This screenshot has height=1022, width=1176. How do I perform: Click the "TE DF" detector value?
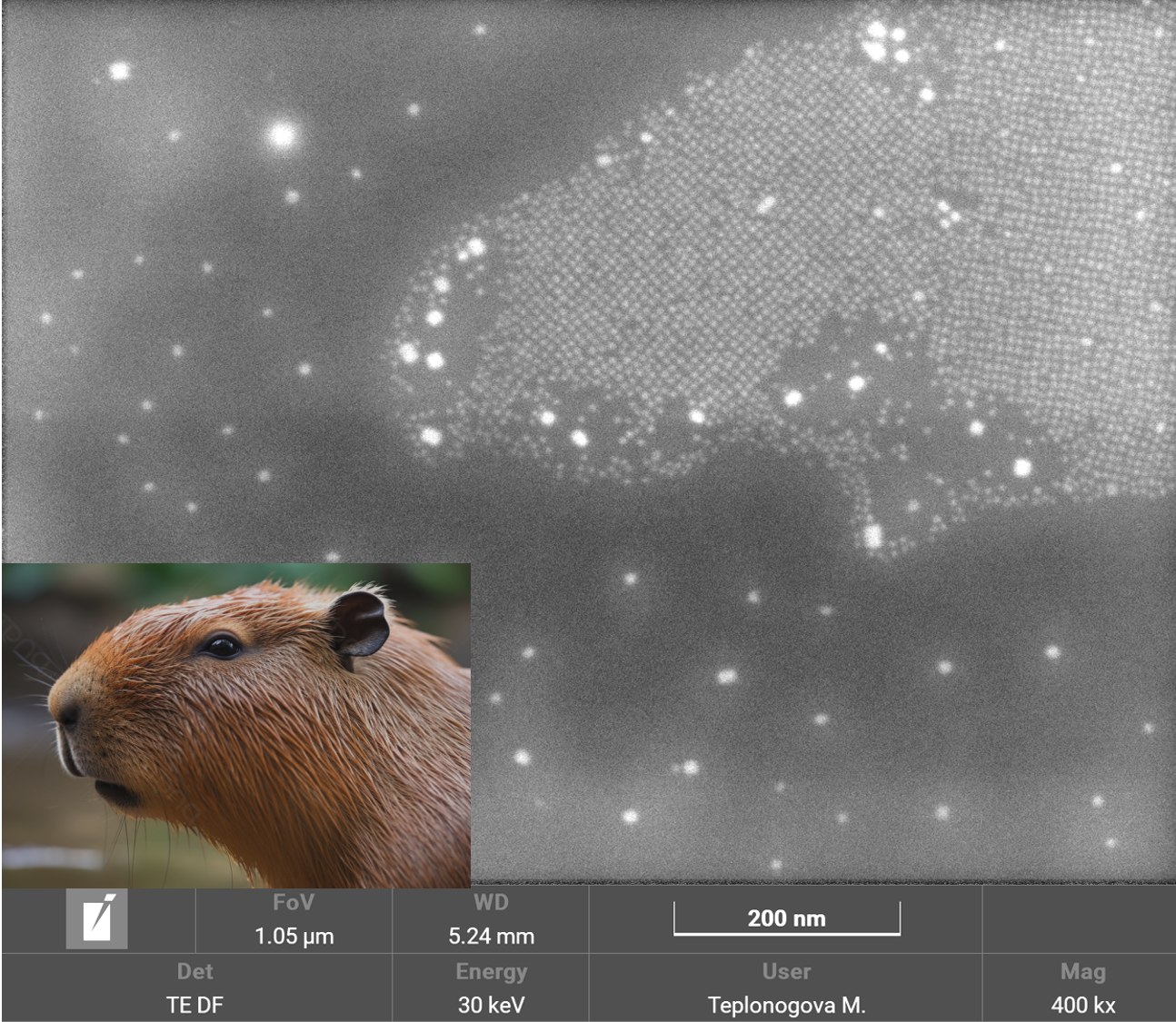(x=194, y=1006)
